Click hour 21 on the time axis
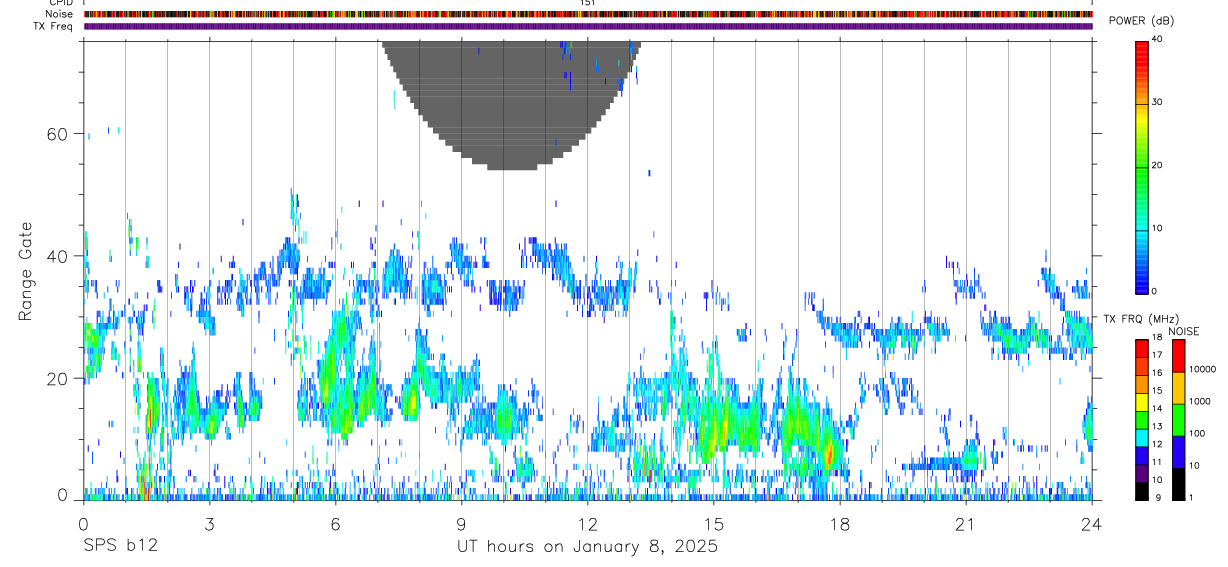1228x567 pixels. (x=966, y=524)
